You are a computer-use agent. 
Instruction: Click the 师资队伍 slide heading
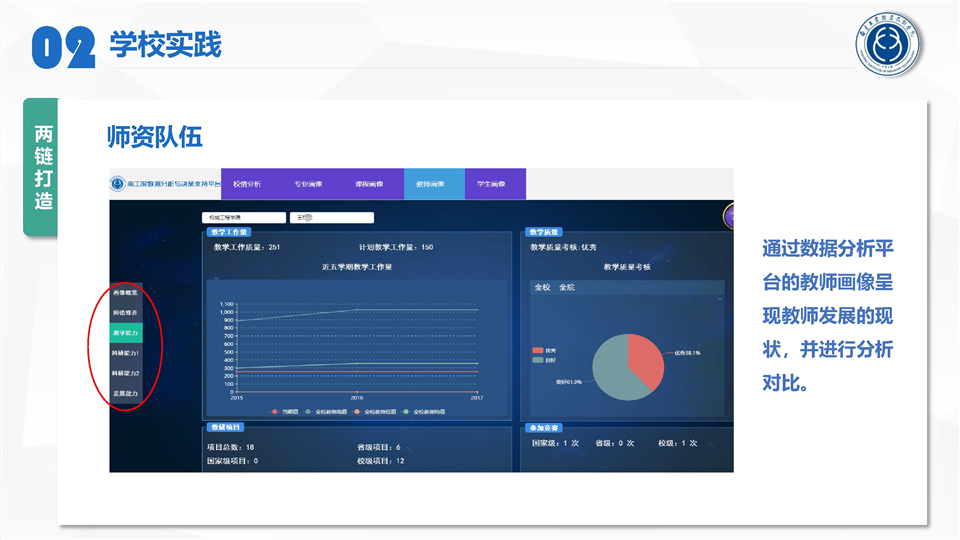pyautogui.click(x=154, y=137)
